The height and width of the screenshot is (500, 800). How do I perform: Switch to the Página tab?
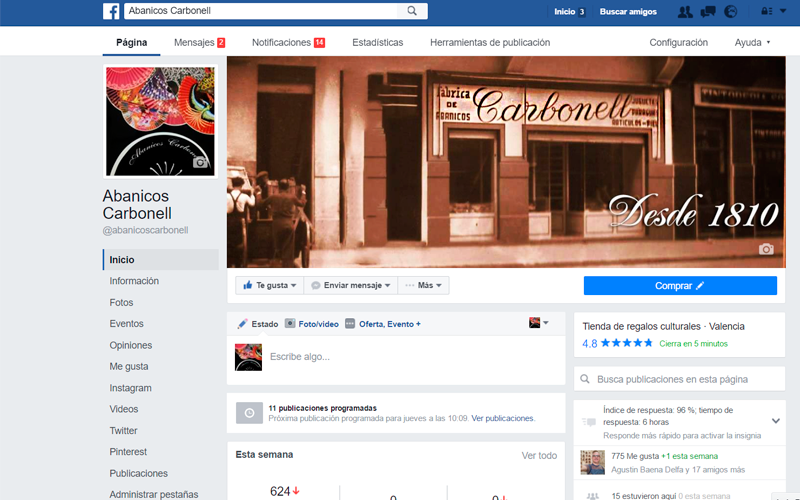tap(132, 42)
